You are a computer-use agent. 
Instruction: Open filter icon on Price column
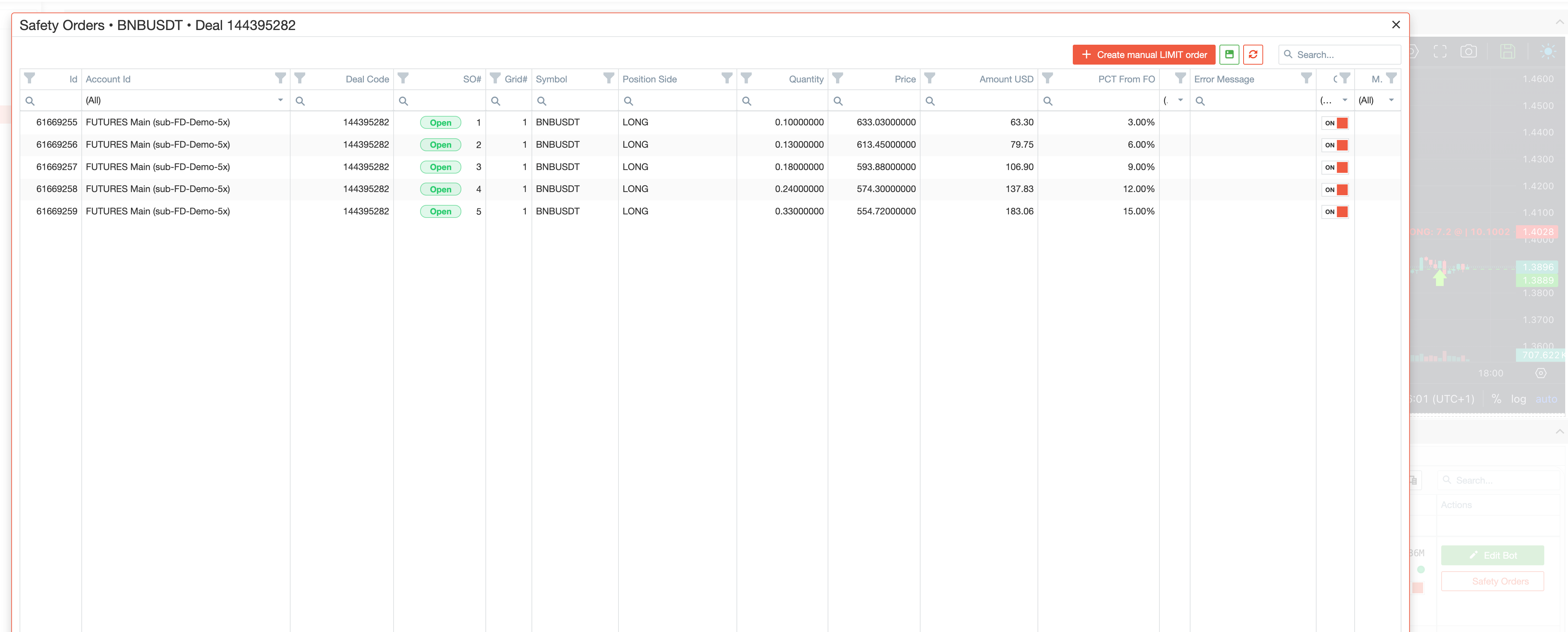(837, 79)
